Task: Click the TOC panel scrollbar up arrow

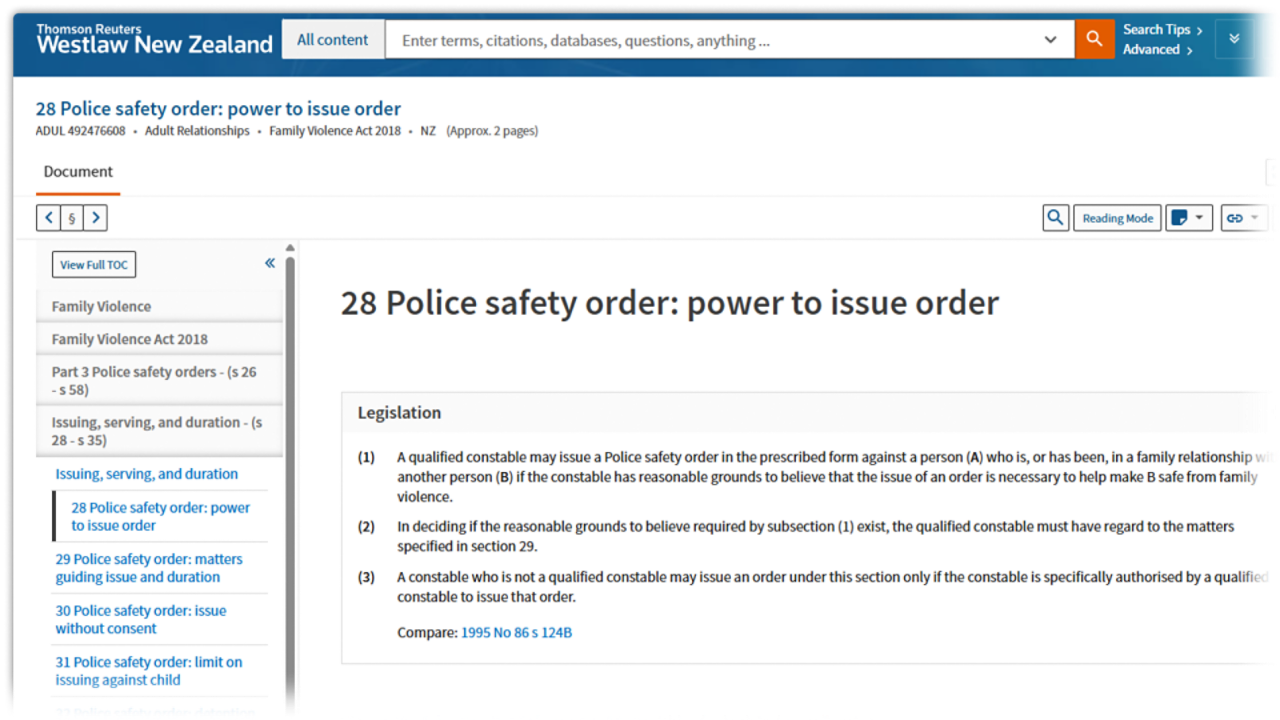Action: coord(290,248)
